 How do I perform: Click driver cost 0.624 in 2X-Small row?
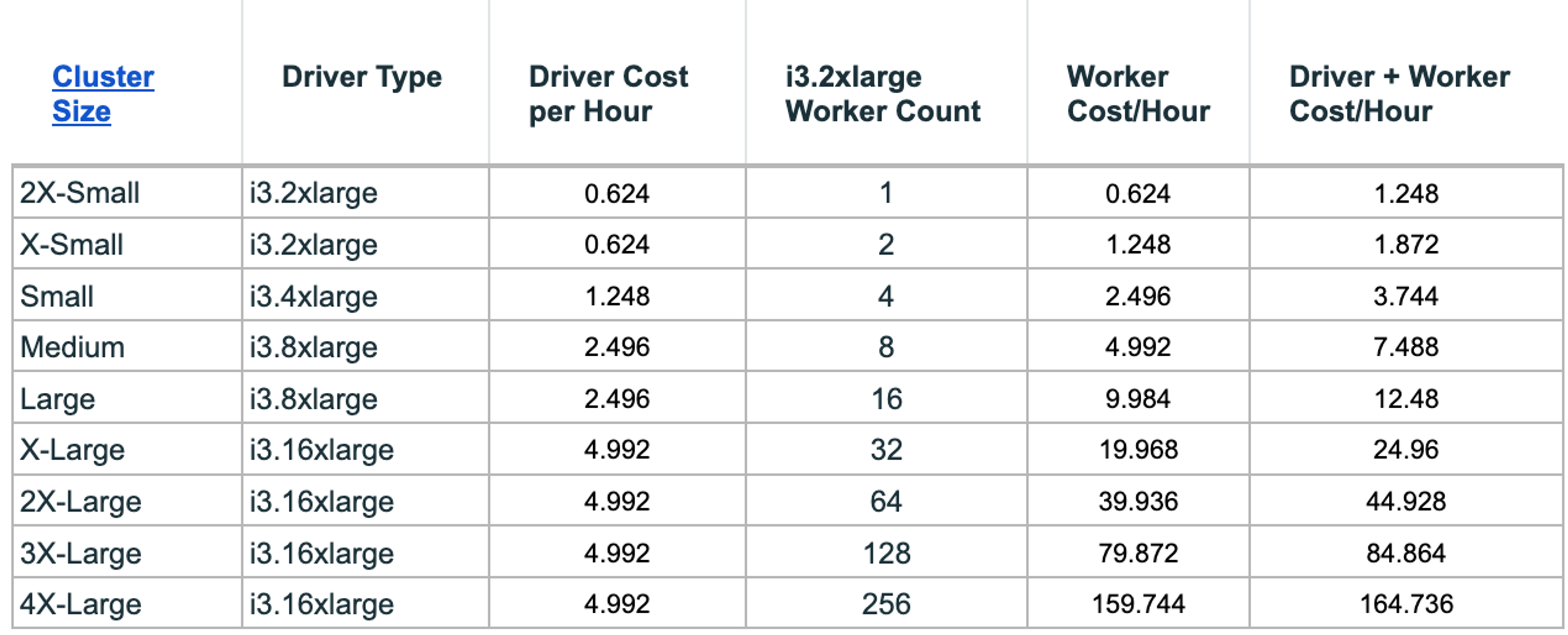tap(617, 192)
